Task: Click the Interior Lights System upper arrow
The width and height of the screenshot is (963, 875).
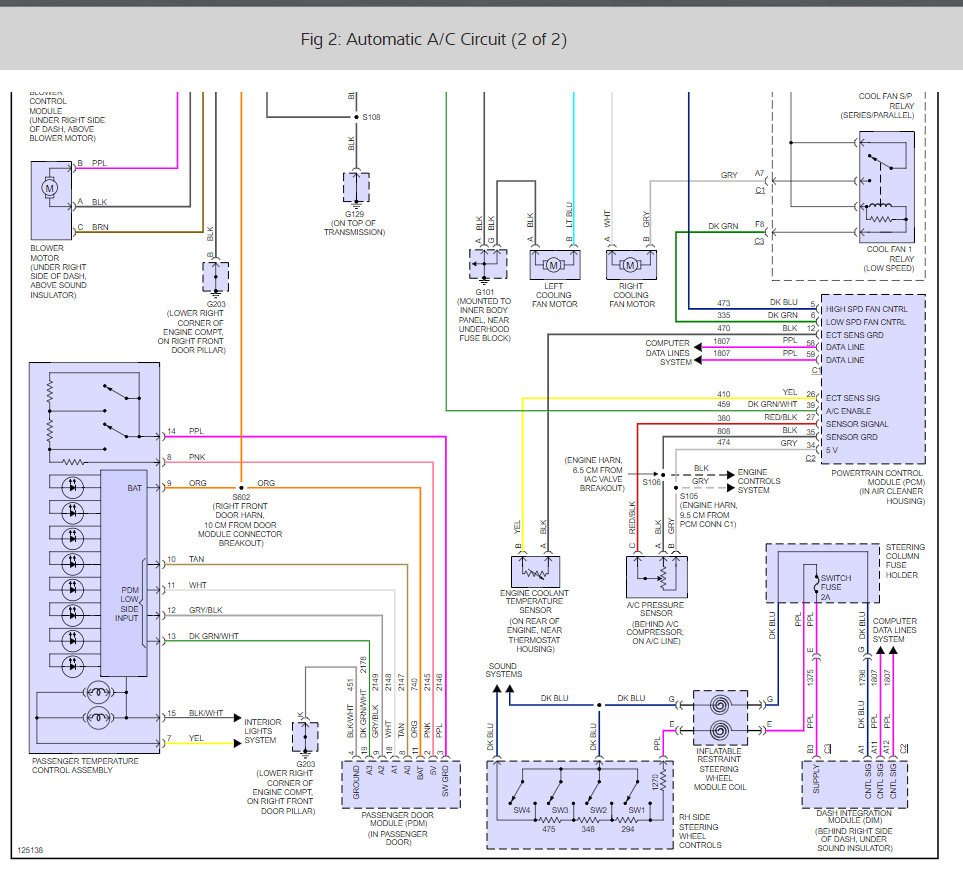Action: tap(237, 718)
